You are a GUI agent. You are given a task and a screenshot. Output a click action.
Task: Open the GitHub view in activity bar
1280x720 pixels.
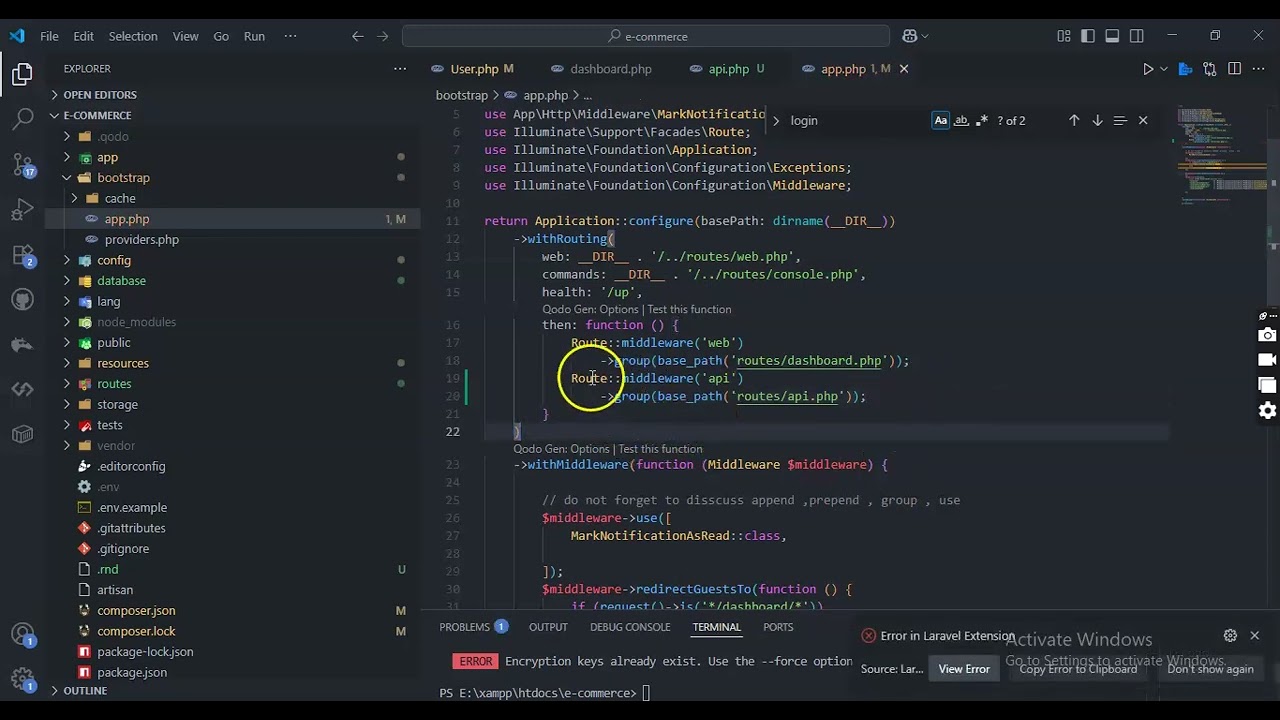[x=22, y=300]
